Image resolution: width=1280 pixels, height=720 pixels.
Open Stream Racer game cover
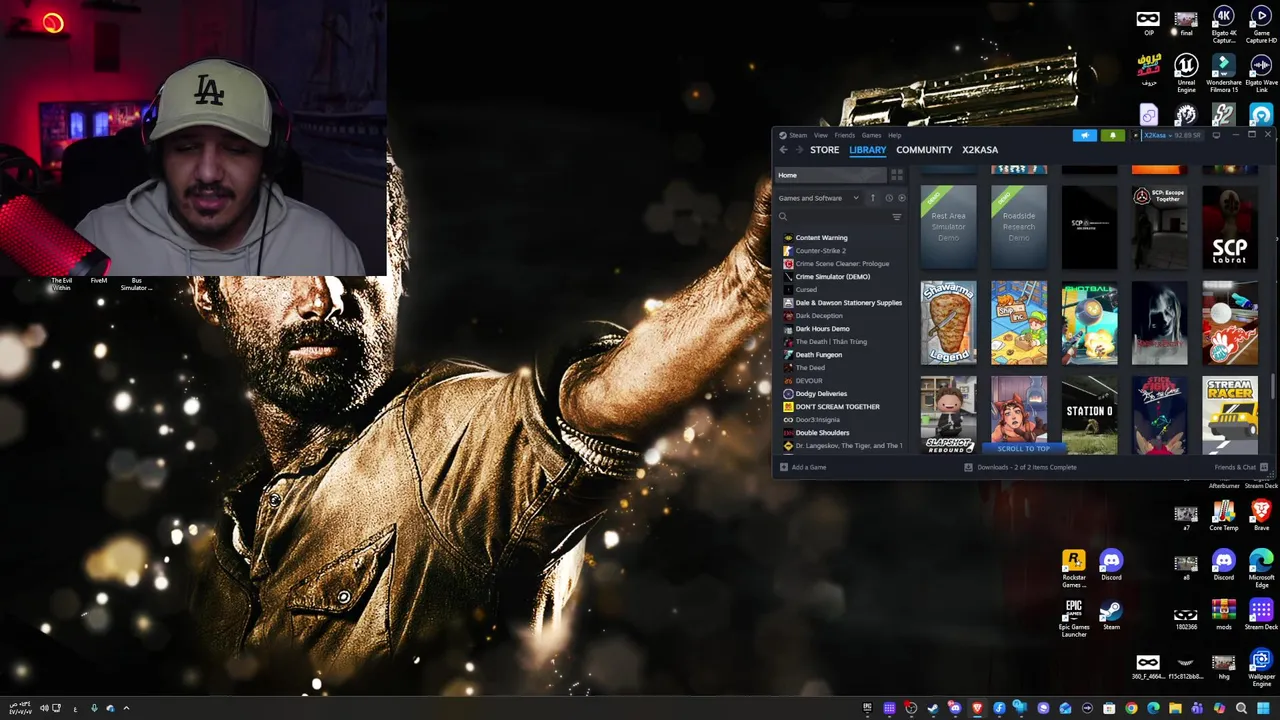pyautogui.click(x=1230, y=415)
